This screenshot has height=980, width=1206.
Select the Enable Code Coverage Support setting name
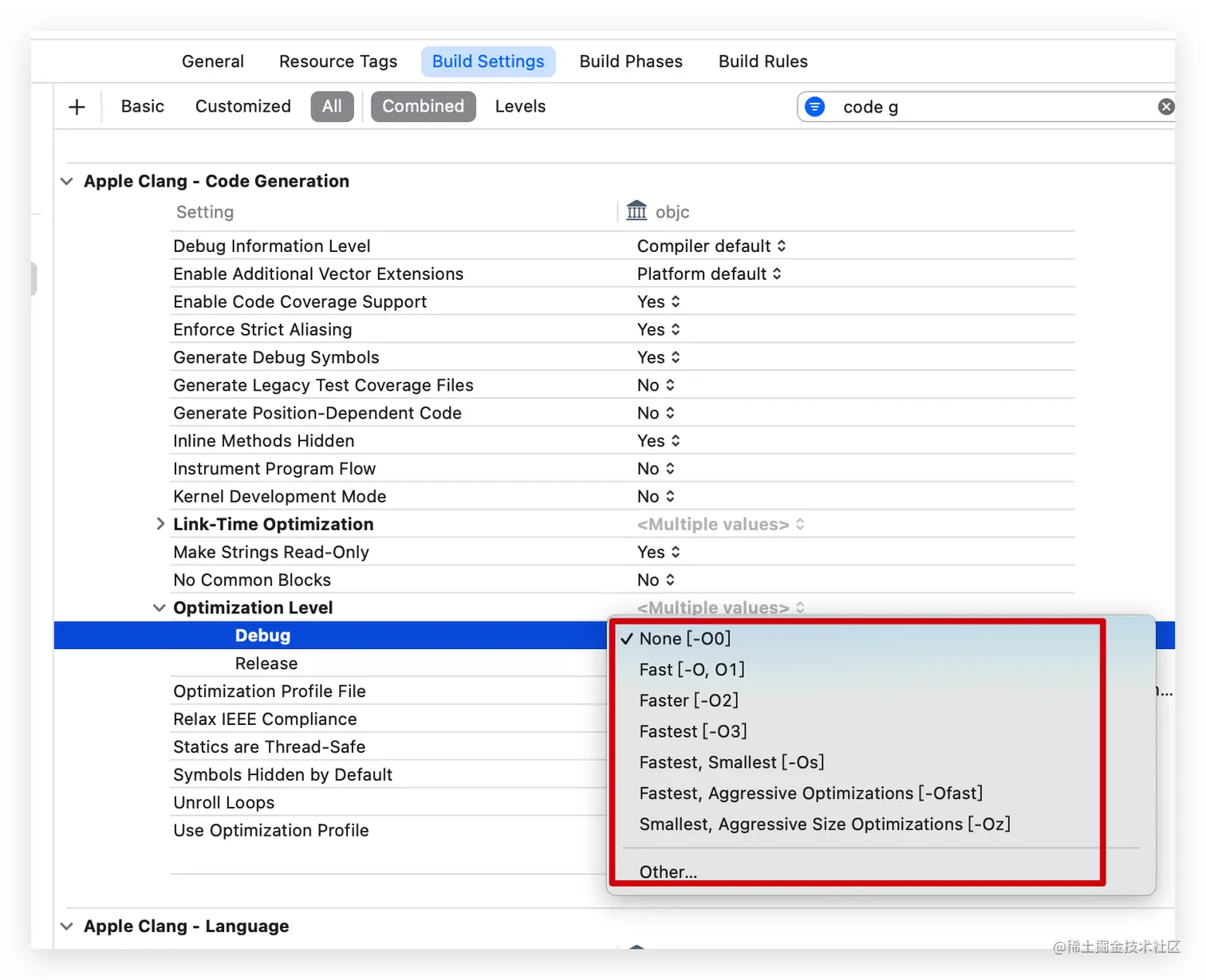[300, 302]
